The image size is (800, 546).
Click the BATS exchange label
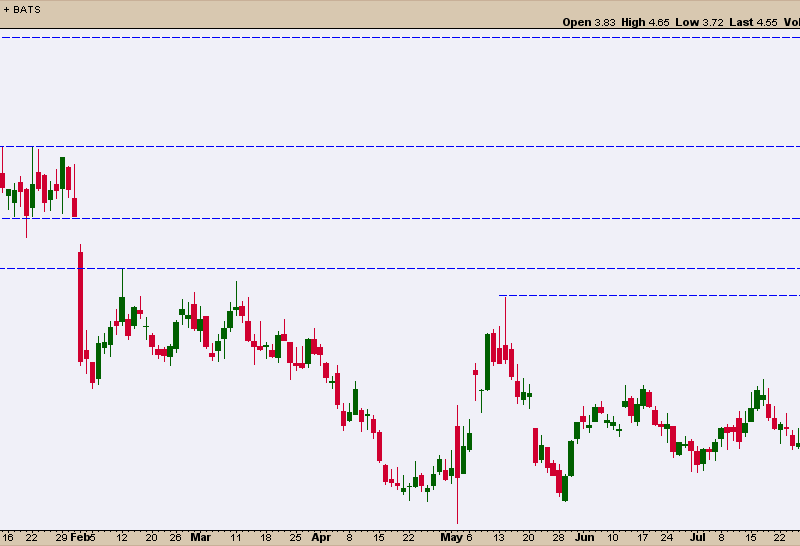[x=27, y=10]
